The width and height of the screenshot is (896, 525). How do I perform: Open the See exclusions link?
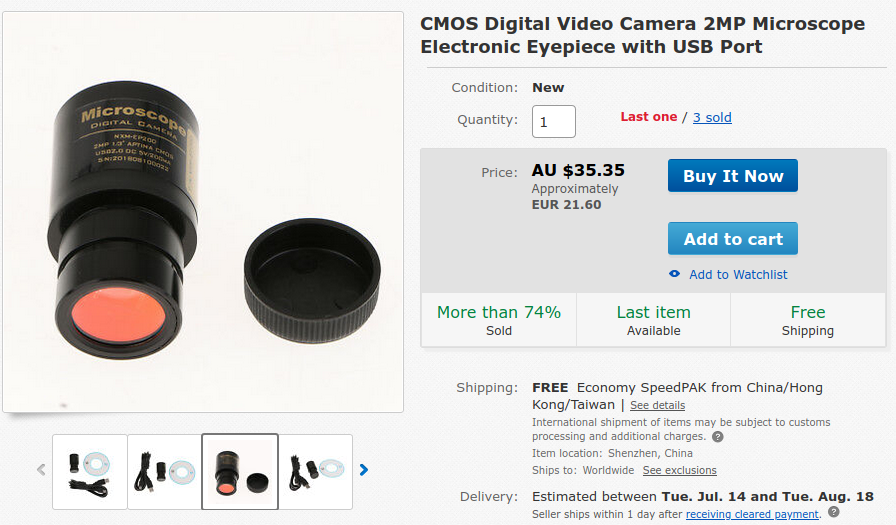[679, 470]
